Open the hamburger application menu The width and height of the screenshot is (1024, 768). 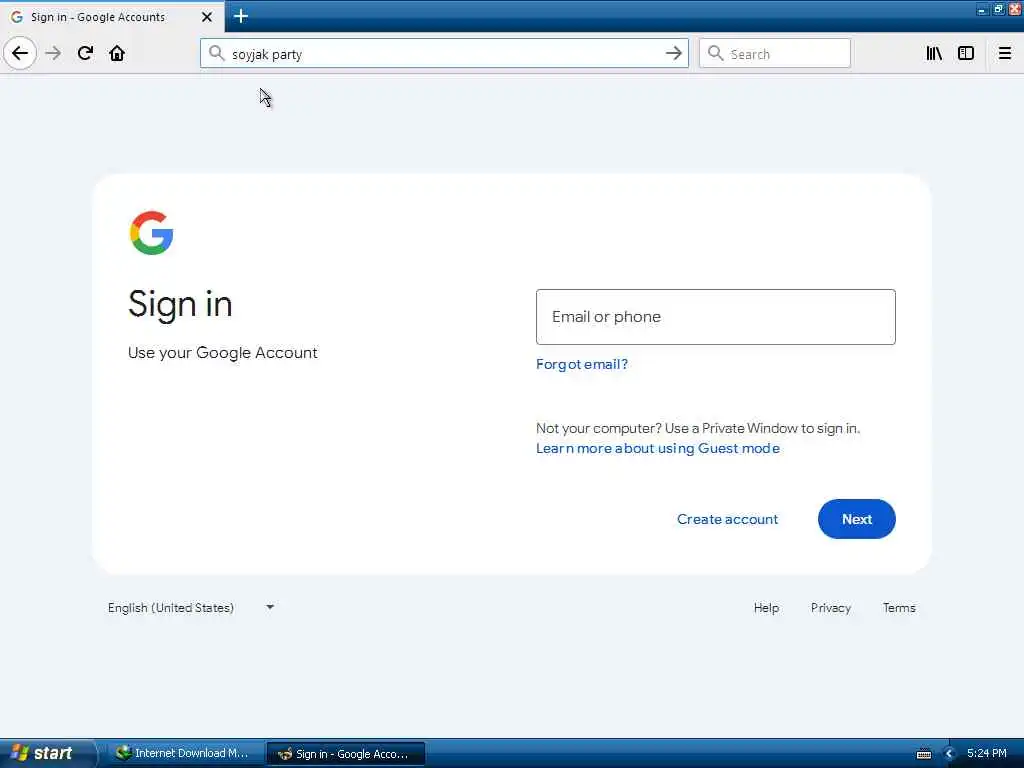coord(1005,53)
